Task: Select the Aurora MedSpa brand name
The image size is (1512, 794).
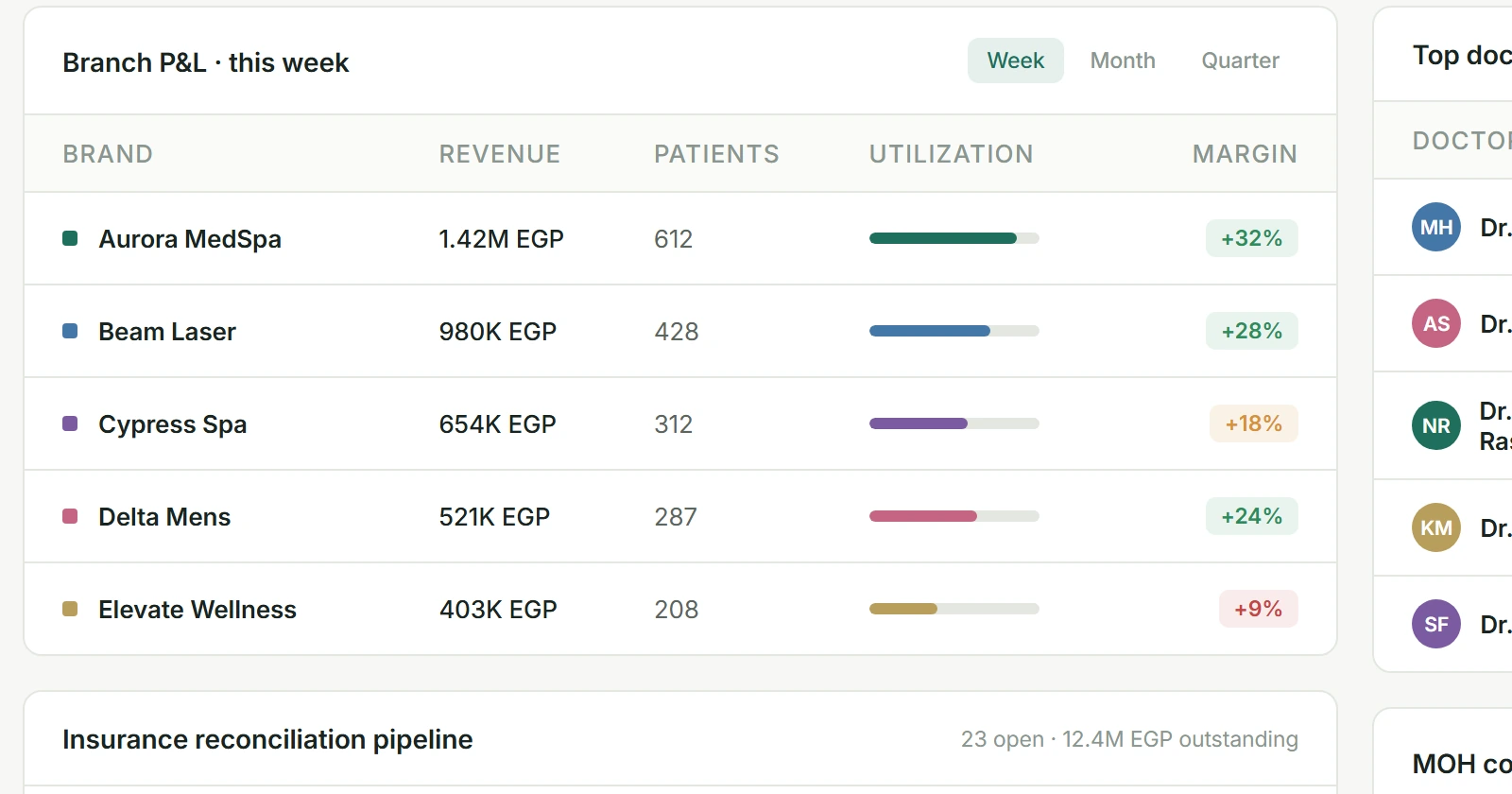Action: click(190, 239)
